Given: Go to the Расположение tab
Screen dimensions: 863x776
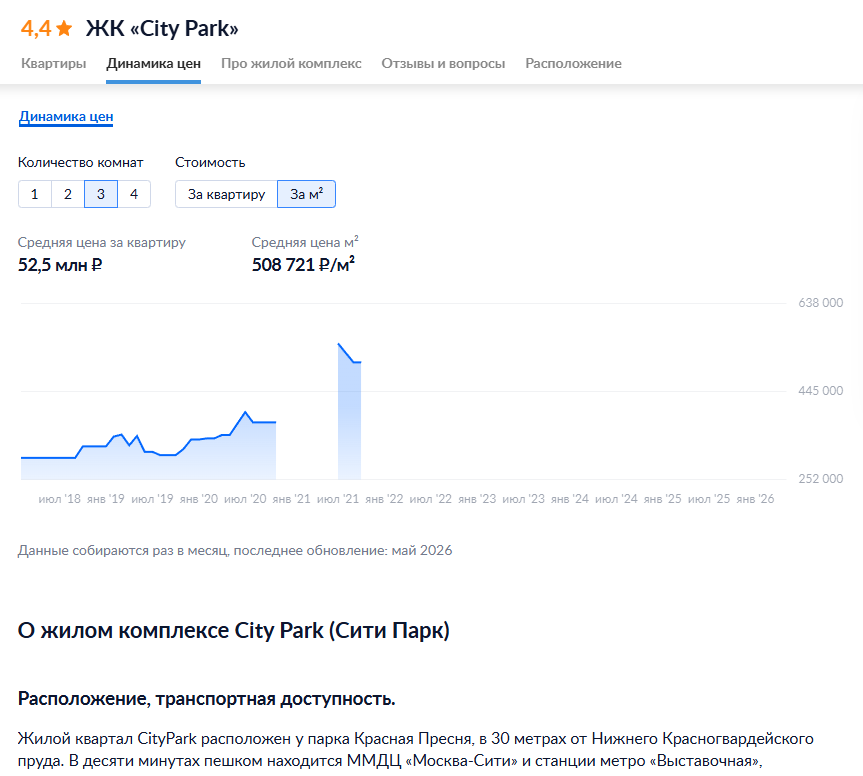Looking at the screenshot, I should (x=573, y=63).
